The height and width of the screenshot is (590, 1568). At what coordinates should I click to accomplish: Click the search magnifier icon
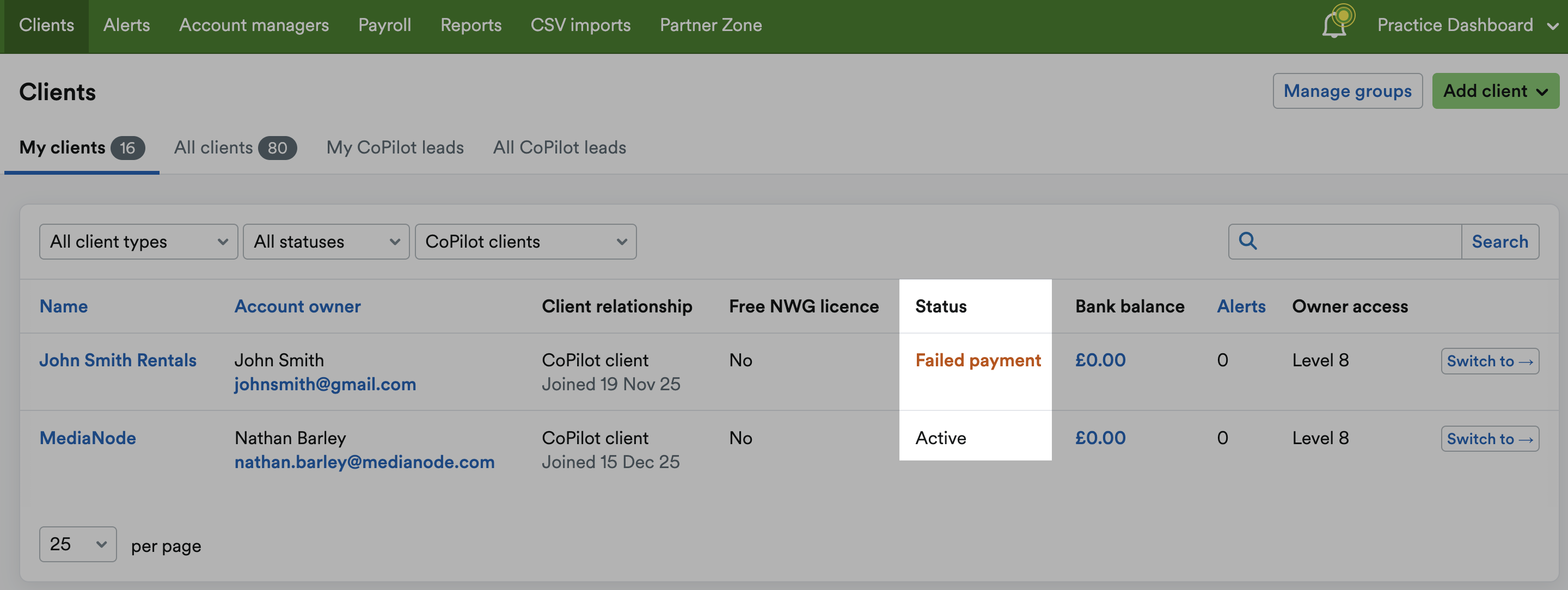[1248, 241]
